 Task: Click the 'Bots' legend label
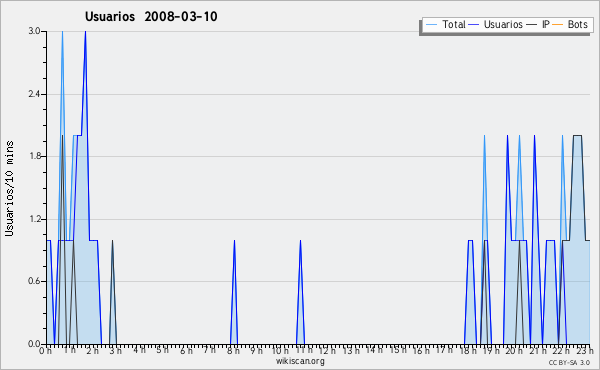click(x=577, y=24)
